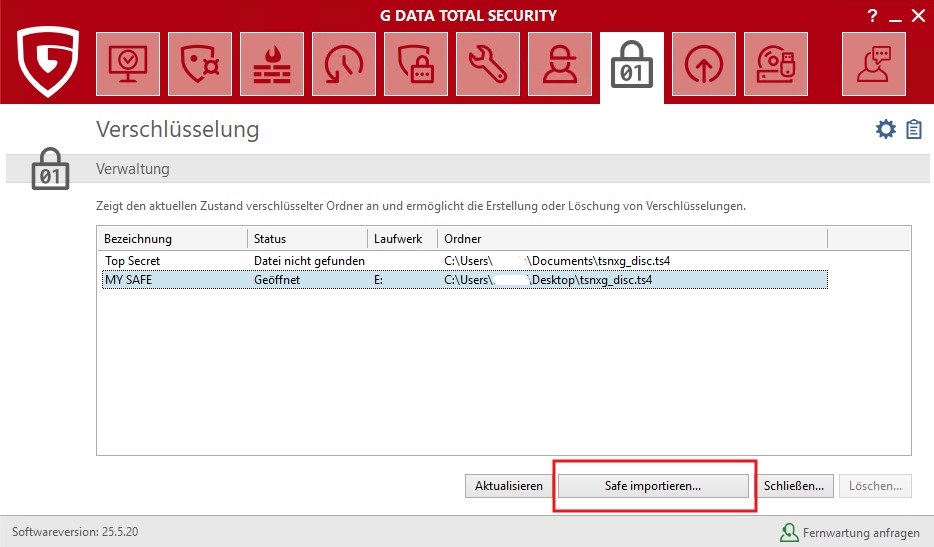Click the Documents\tsnxg_disc.ts4 path
934x547 pixels.
tap(557, 260)
